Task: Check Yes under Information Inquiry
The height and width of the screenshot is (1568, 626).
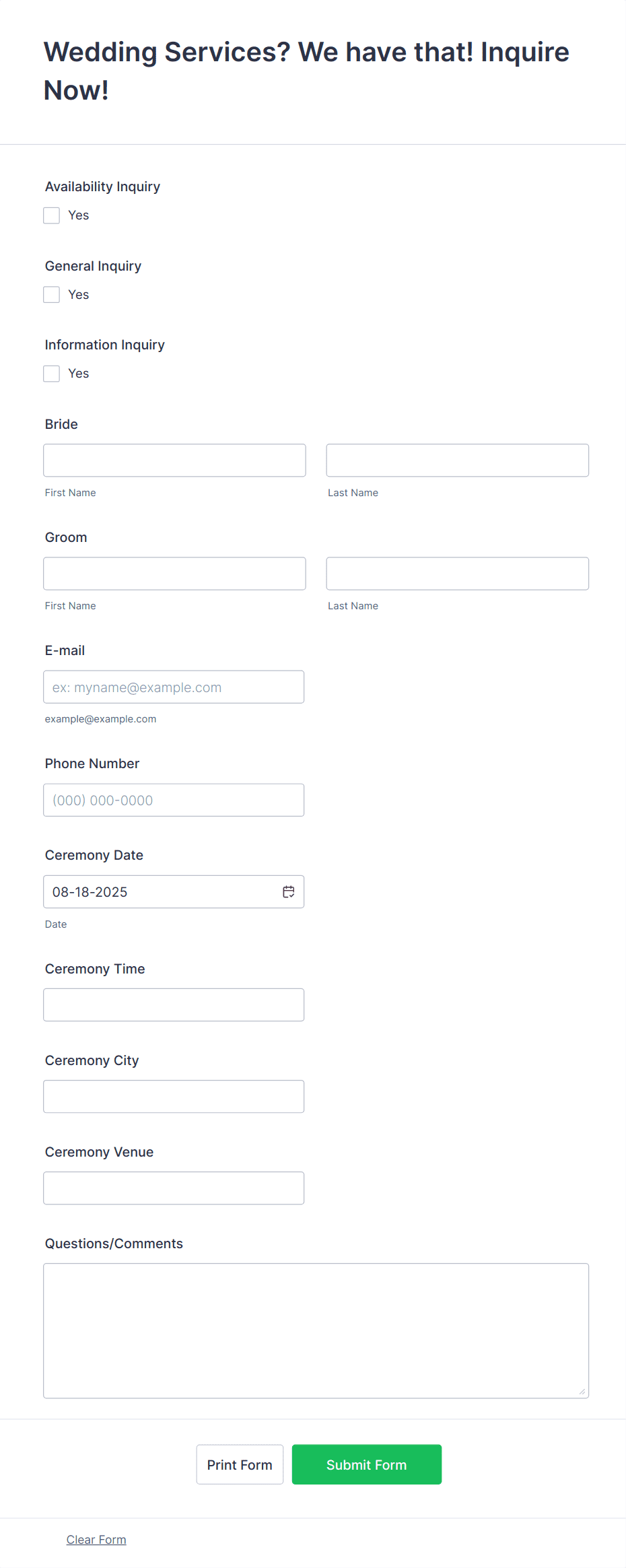Action: [51, 373]
